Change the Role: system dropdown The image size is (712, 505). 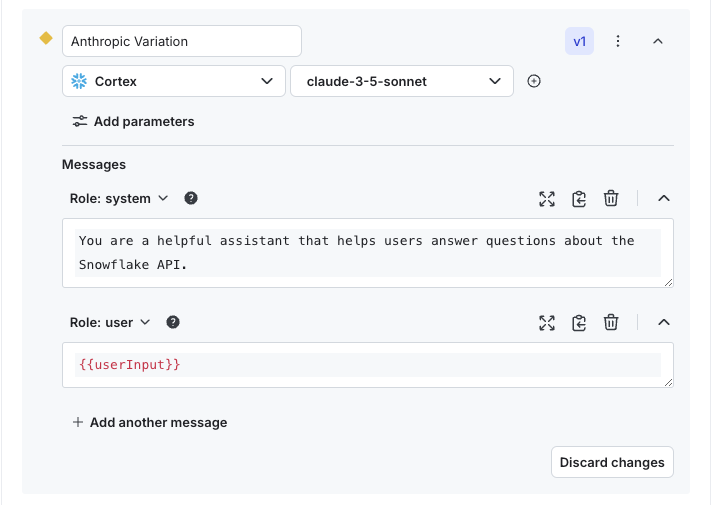coord(120,198)
